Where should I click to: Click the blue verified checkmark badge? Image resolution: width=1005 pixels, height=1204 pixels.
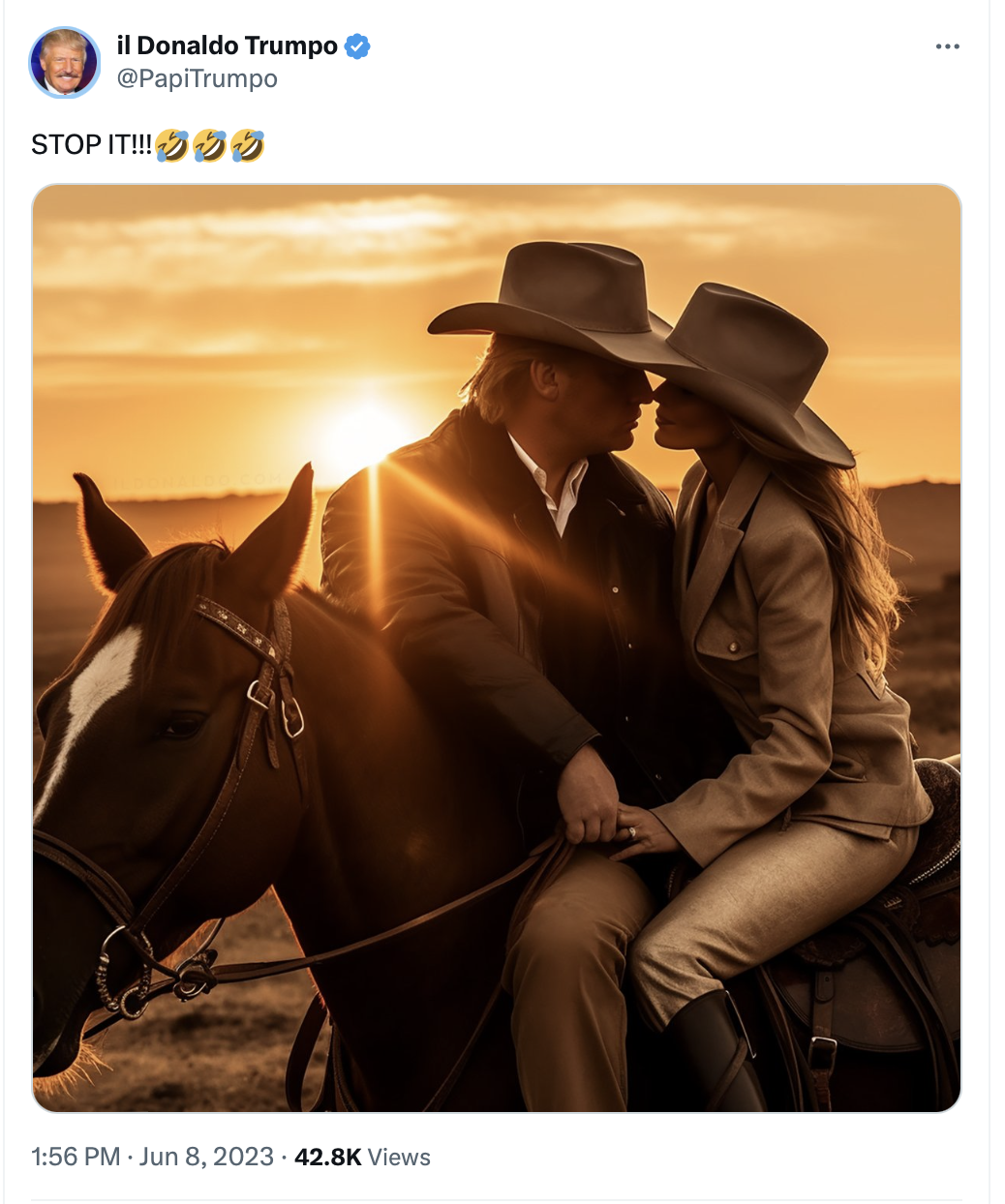(x=357, y=45)
